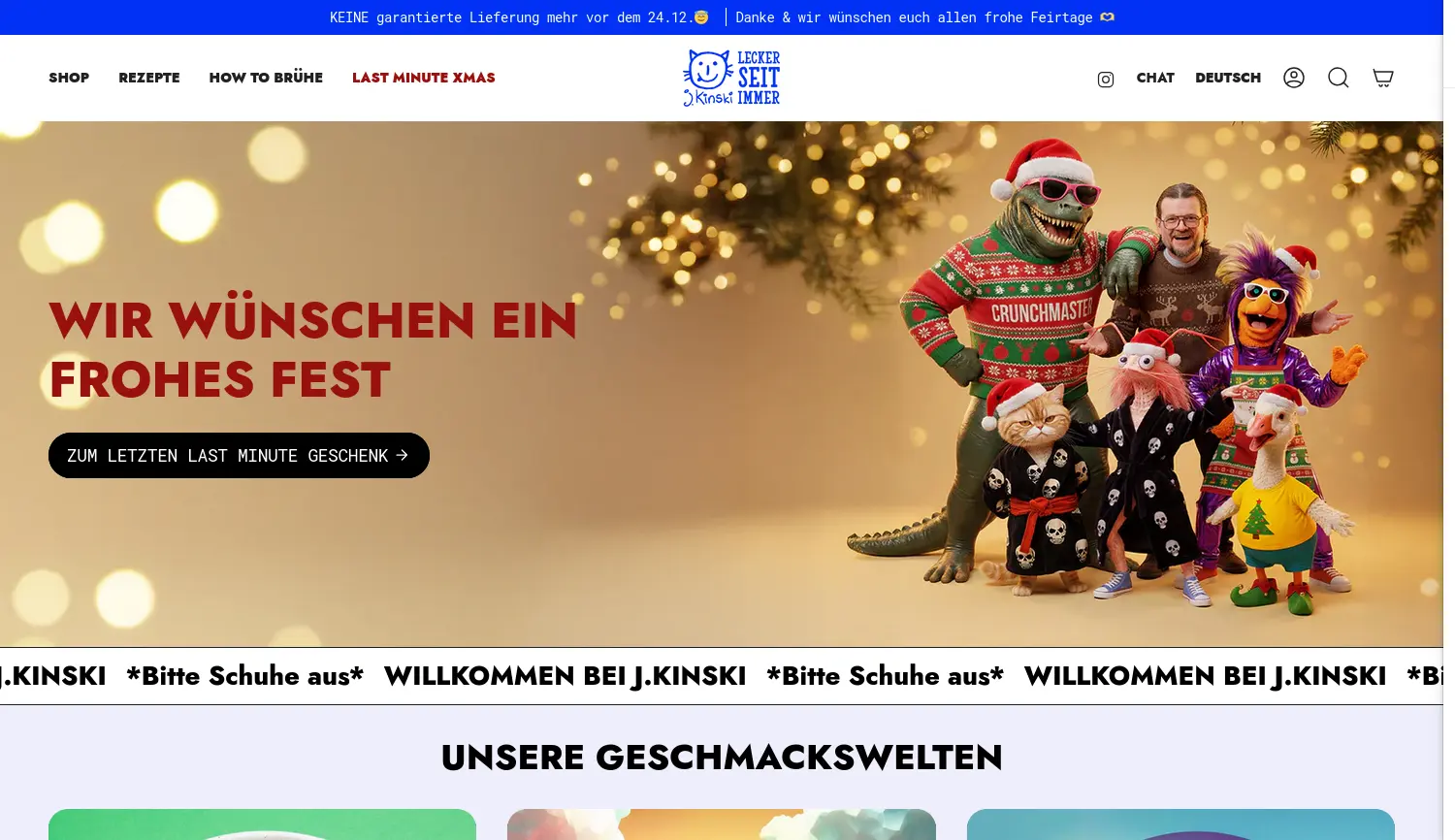Open the CHAT link
Image resolution: width=1455 pixels, height=840 pixels.
[1155, 78]
